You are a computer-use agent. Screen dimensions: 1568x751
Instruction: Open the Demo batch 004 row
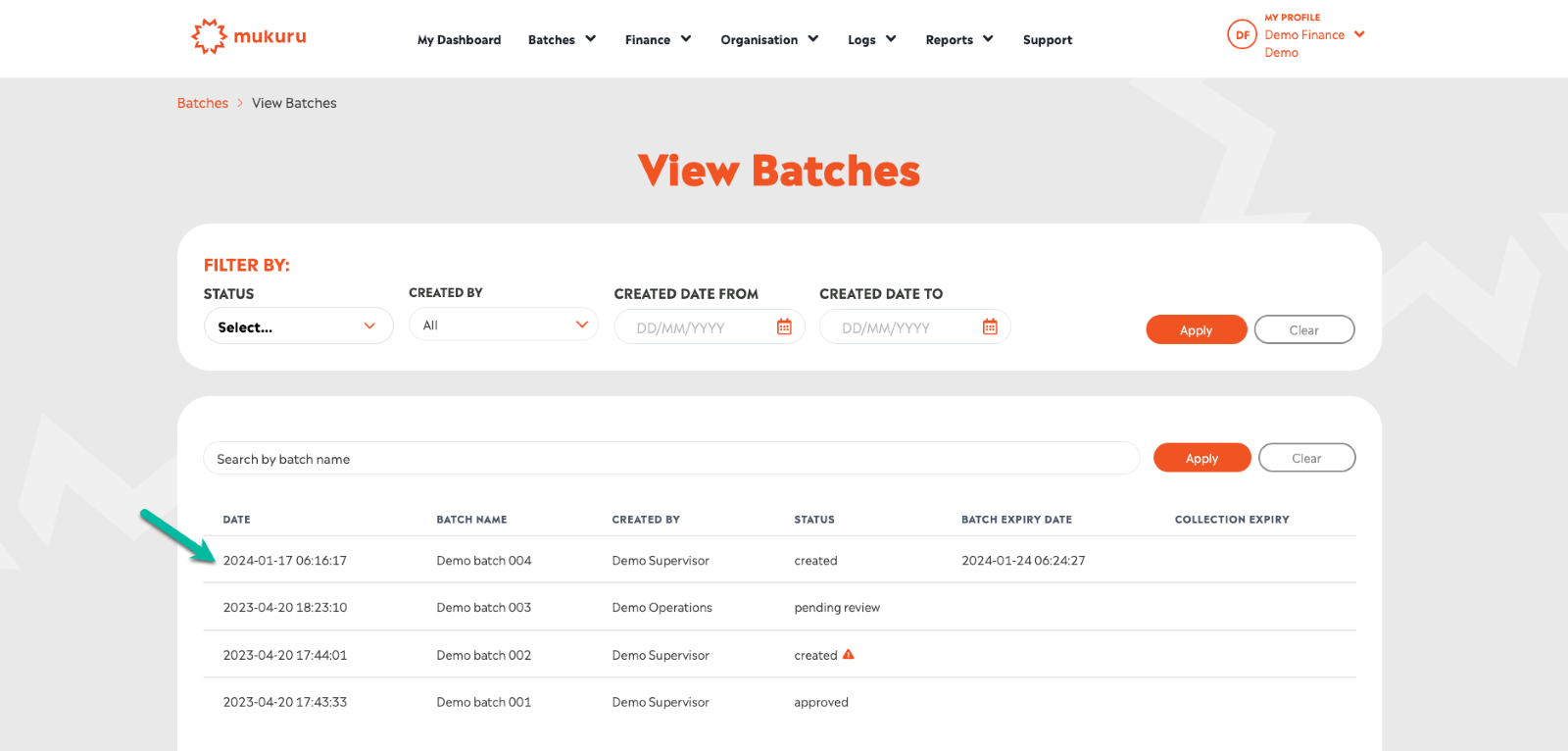point(484,561)
